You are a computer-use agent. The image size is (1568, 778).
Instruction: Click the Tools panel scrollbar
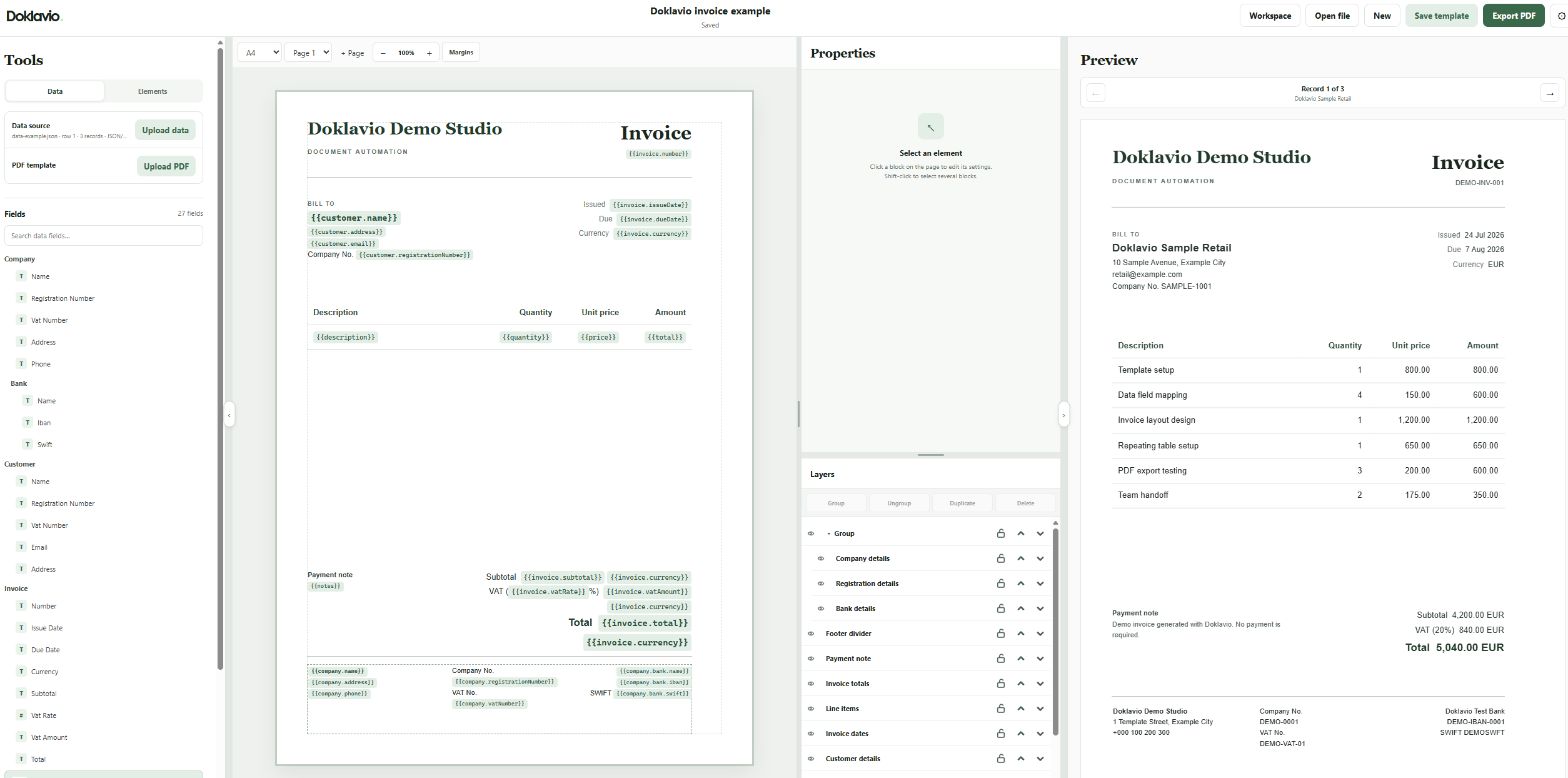[x=220, y=359]
